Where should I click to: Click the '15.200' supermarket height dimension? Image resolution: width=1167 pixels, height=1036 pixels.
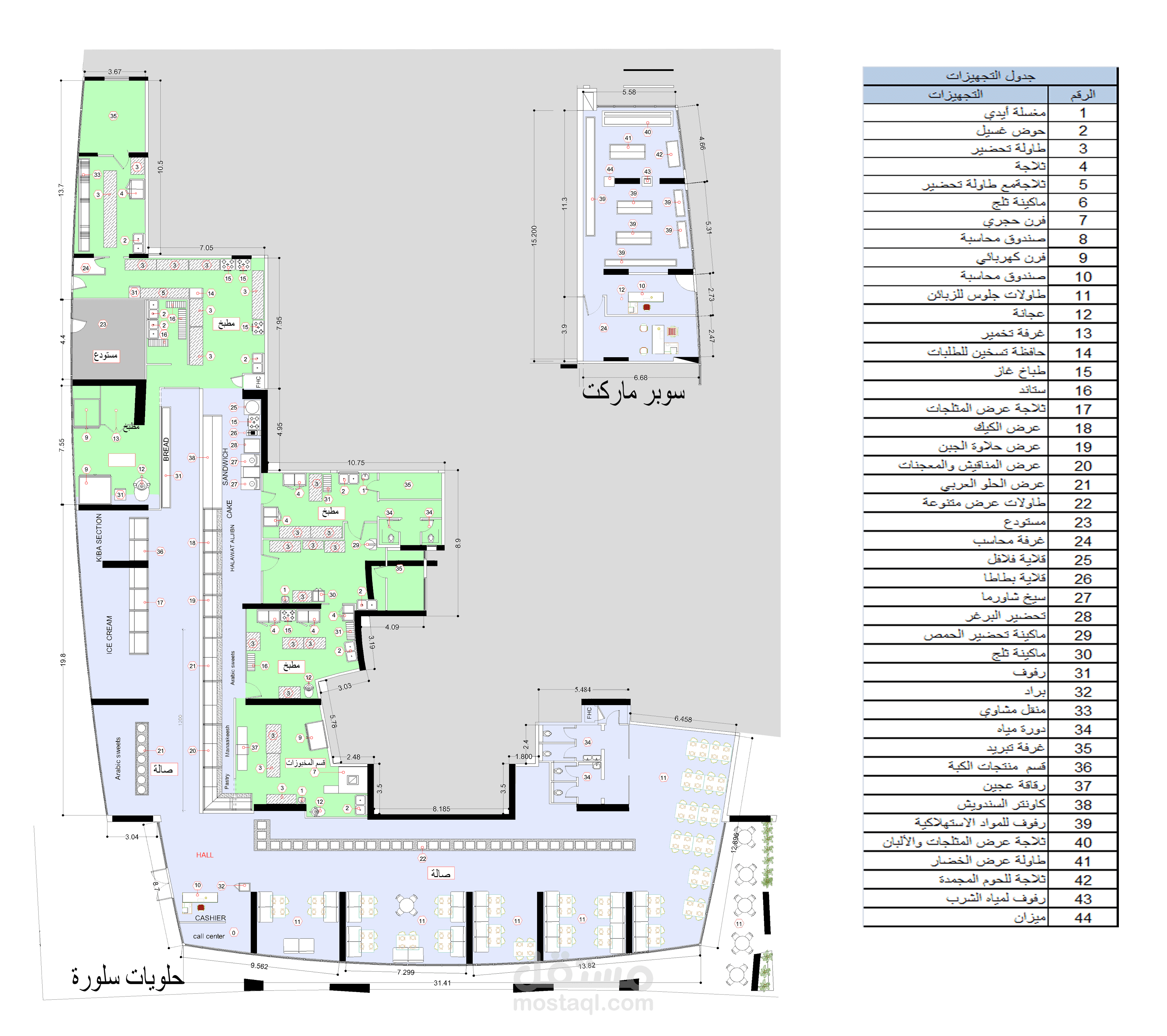pos(534,235)
